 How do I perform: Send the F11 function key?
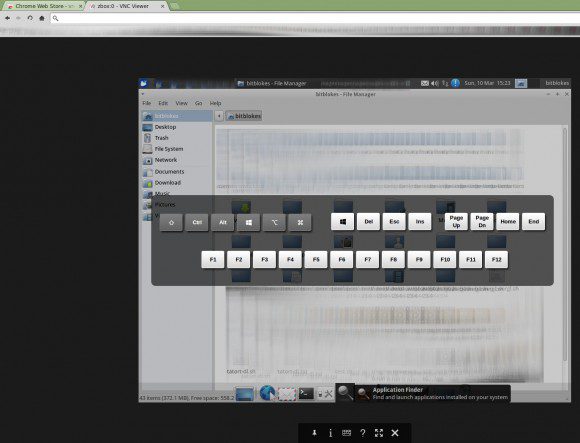[x=471, y=260]
